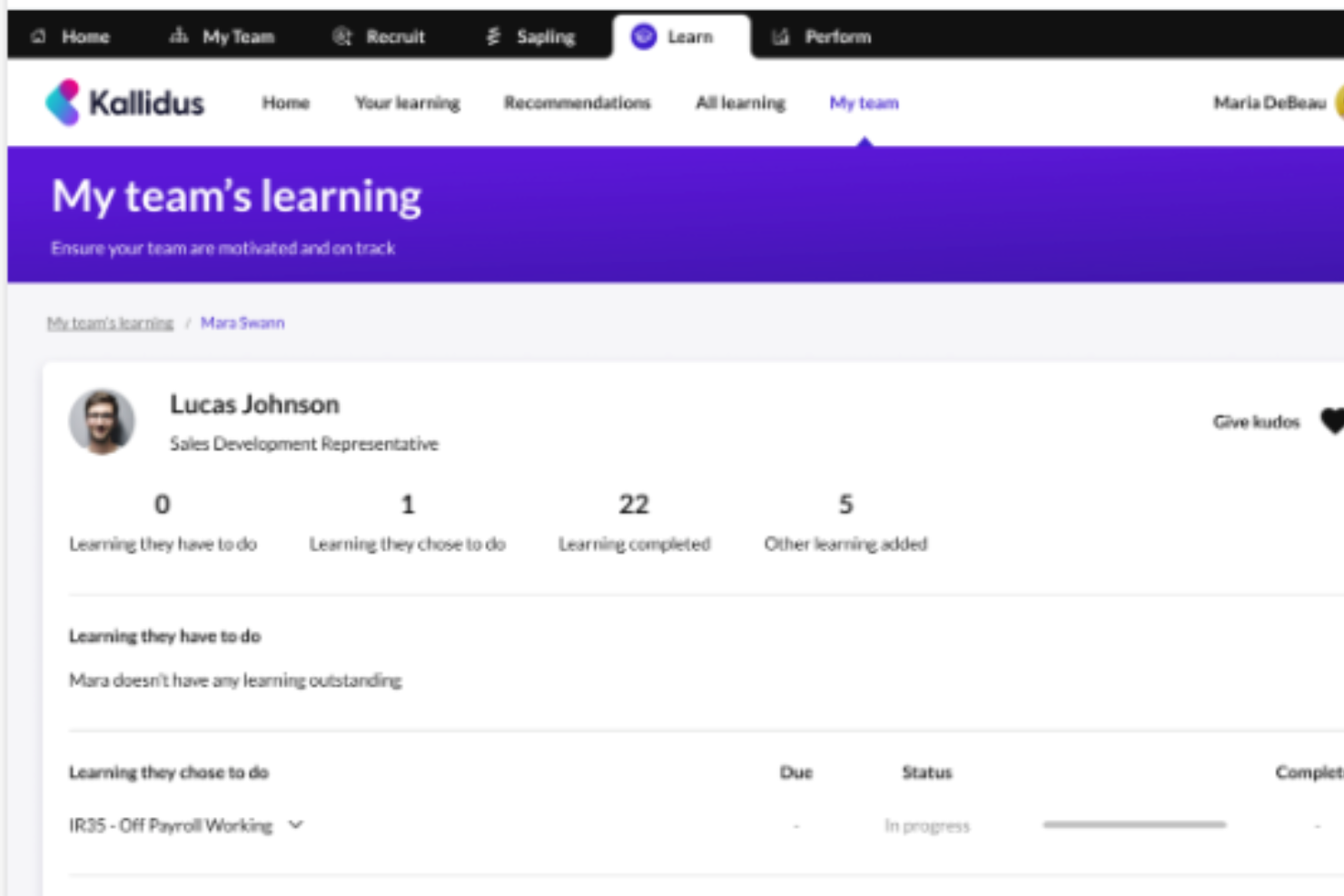
Task: Click the Status column header
Action: [926, 773]
